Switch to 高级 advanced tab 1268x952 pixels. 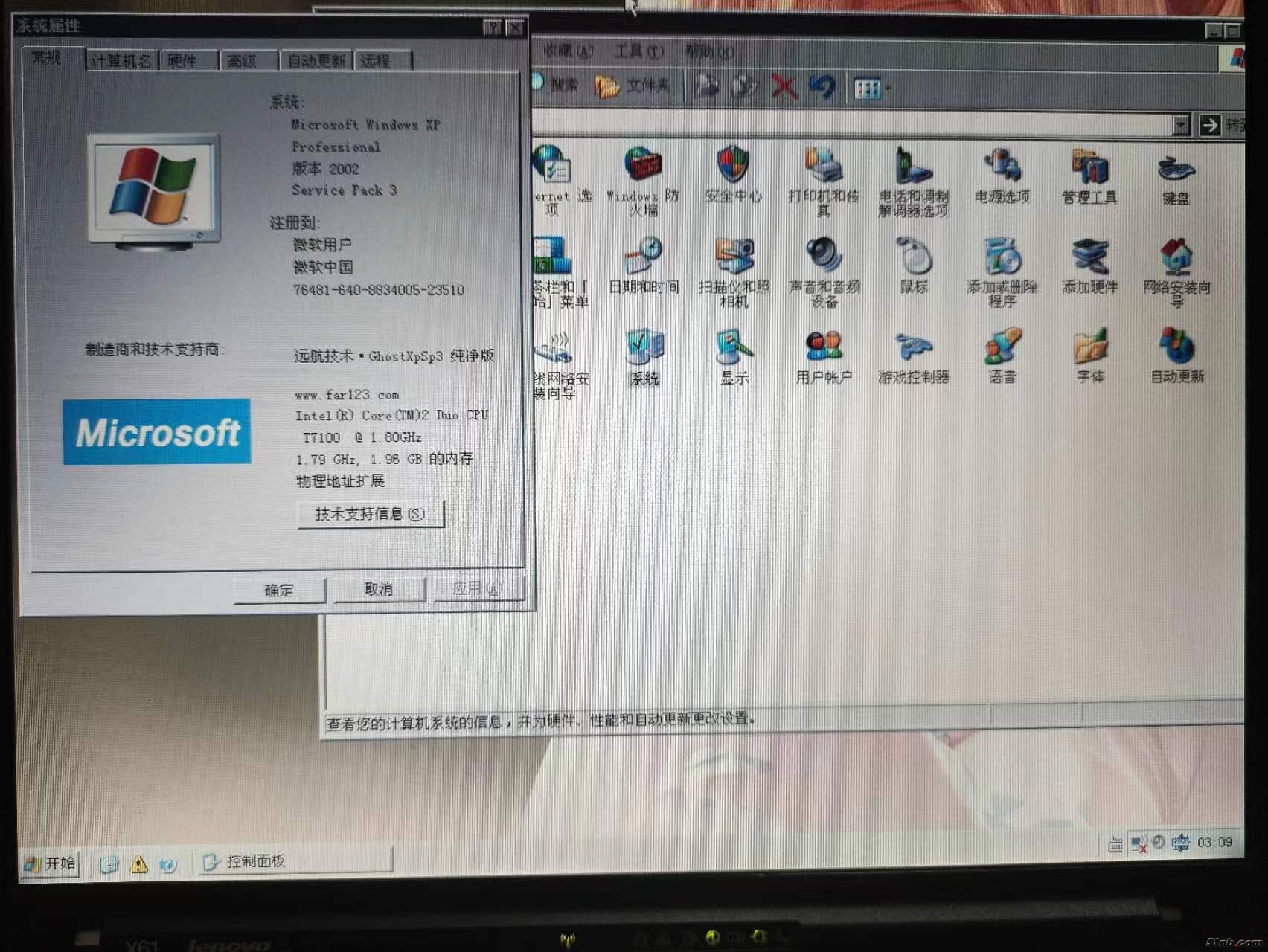(249, 60)
